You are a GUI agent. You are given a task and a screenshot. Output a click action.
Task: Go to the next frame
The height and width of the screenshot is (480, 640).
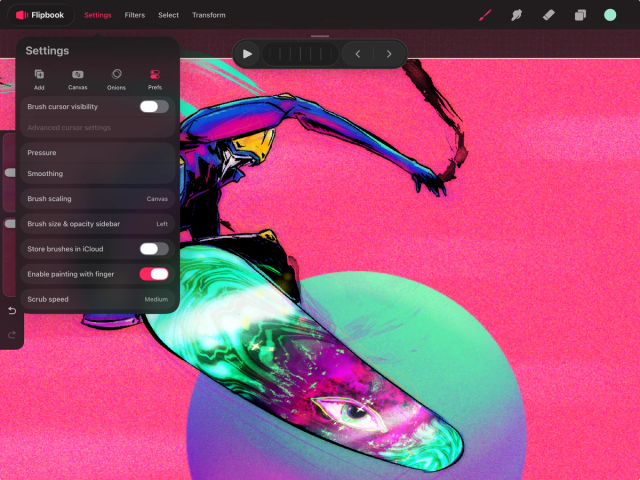(x=389, y=54)
